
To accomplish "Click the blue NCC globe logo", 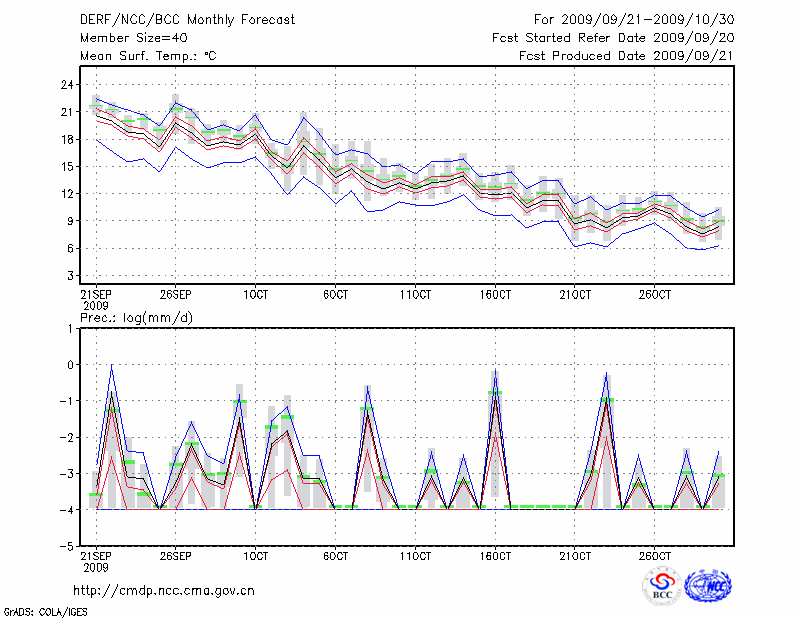I will coord(708,587).
